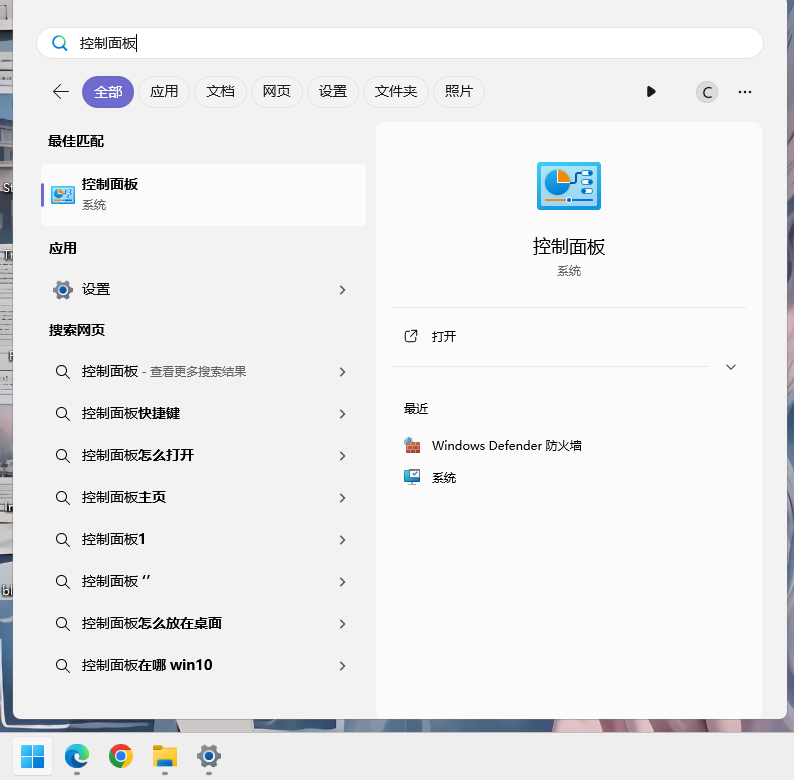The height and width of the screenshot is (780, 794).
Task: Expand chevron for 控制面板主页
Action: click(x=342, y=498)
